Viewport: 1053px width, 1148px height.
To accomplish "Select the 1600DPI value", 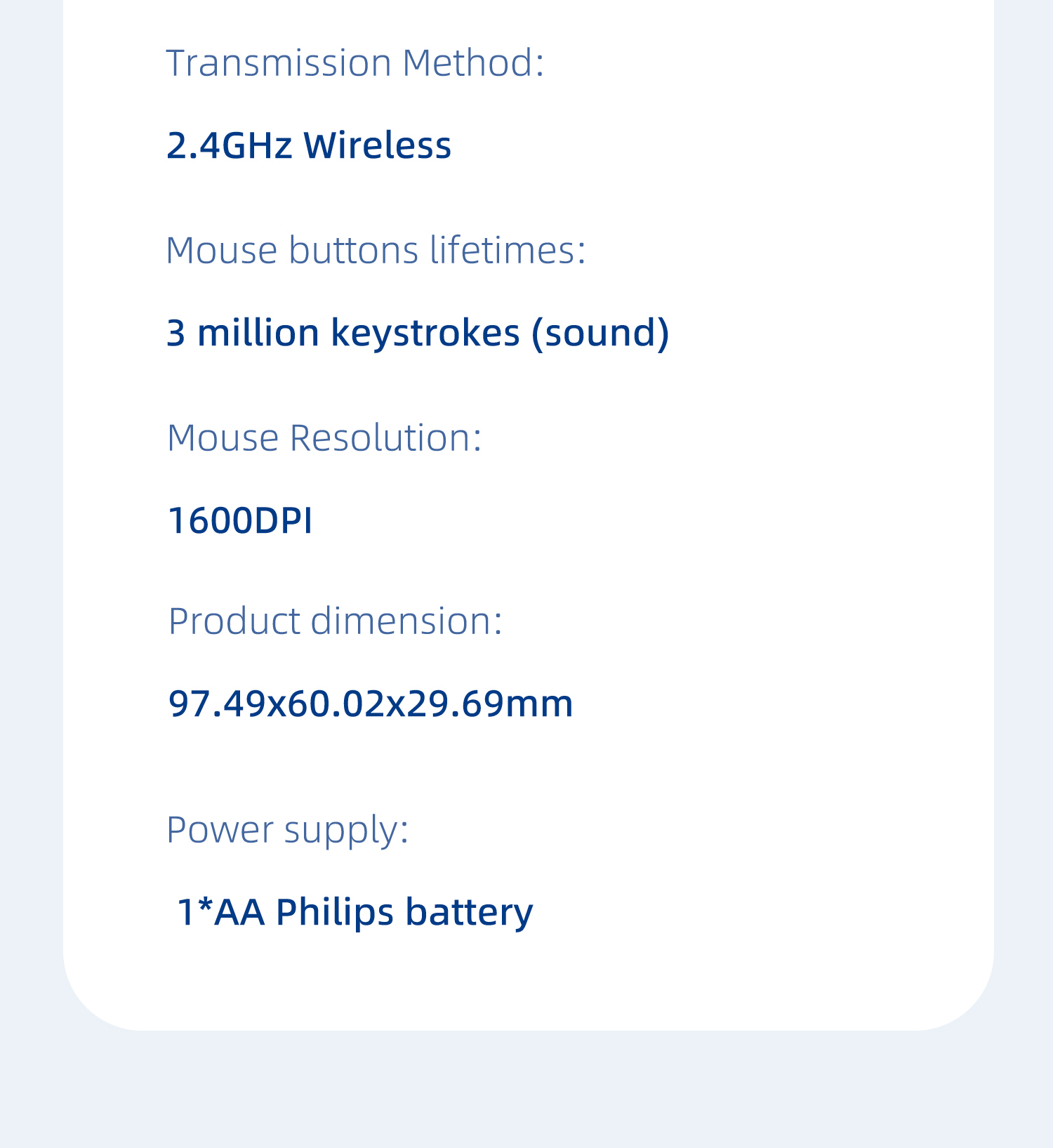I will (240, 520).
